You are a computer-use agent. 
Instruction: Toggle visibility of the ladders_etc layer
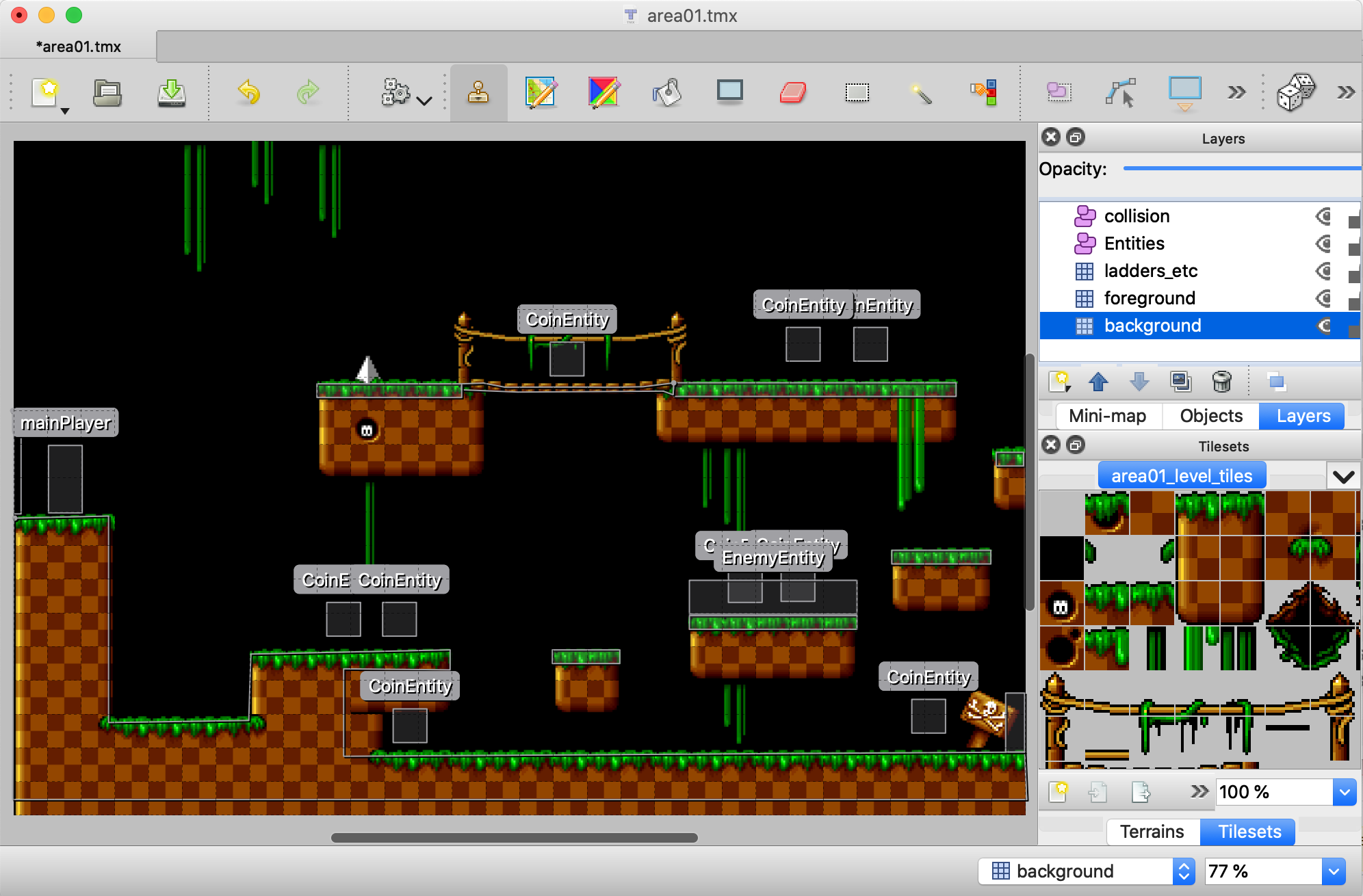point(1324,271)
